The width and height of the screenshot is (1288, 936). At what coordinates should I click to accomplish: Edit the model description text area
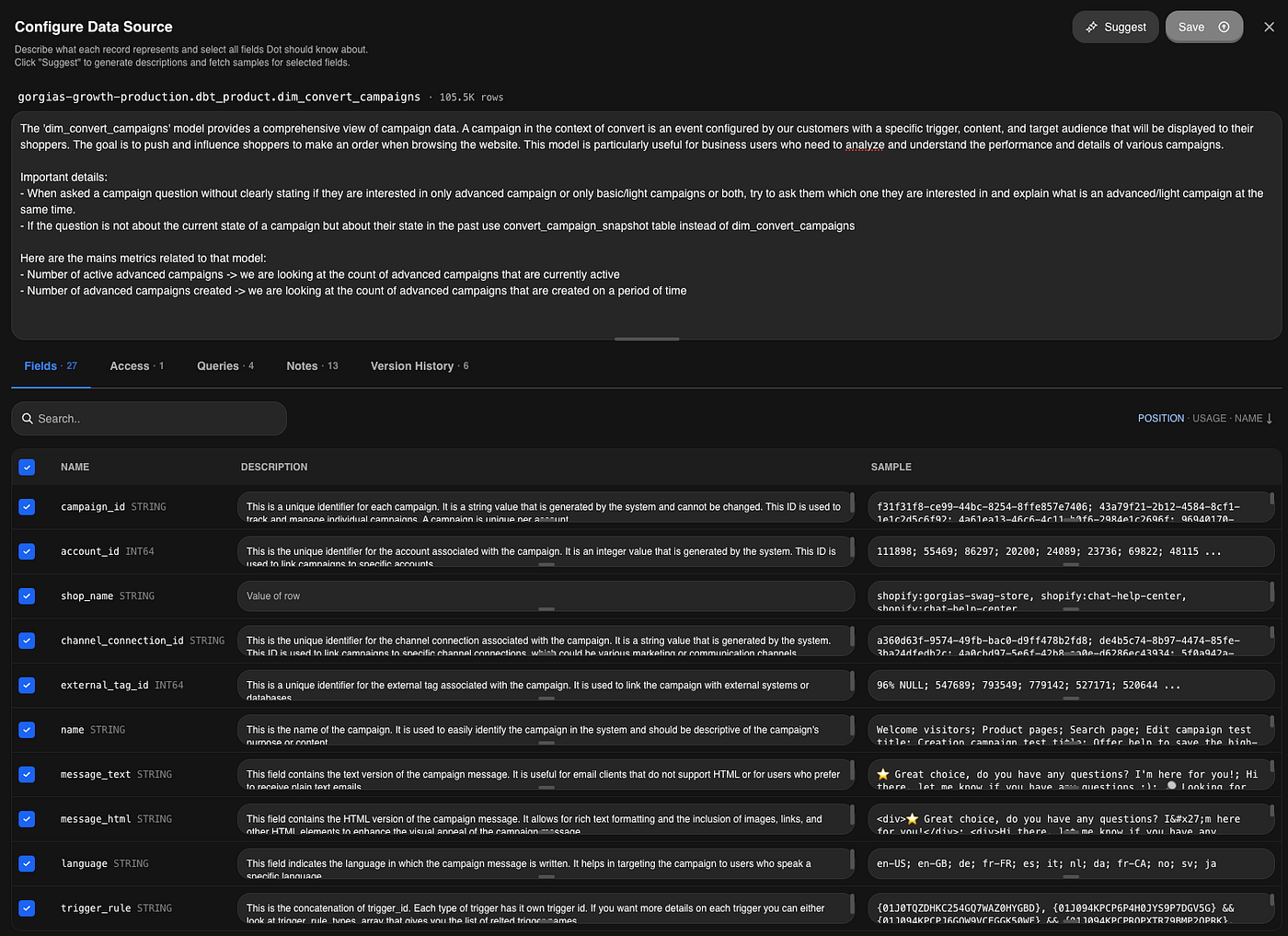coord(646,225)
